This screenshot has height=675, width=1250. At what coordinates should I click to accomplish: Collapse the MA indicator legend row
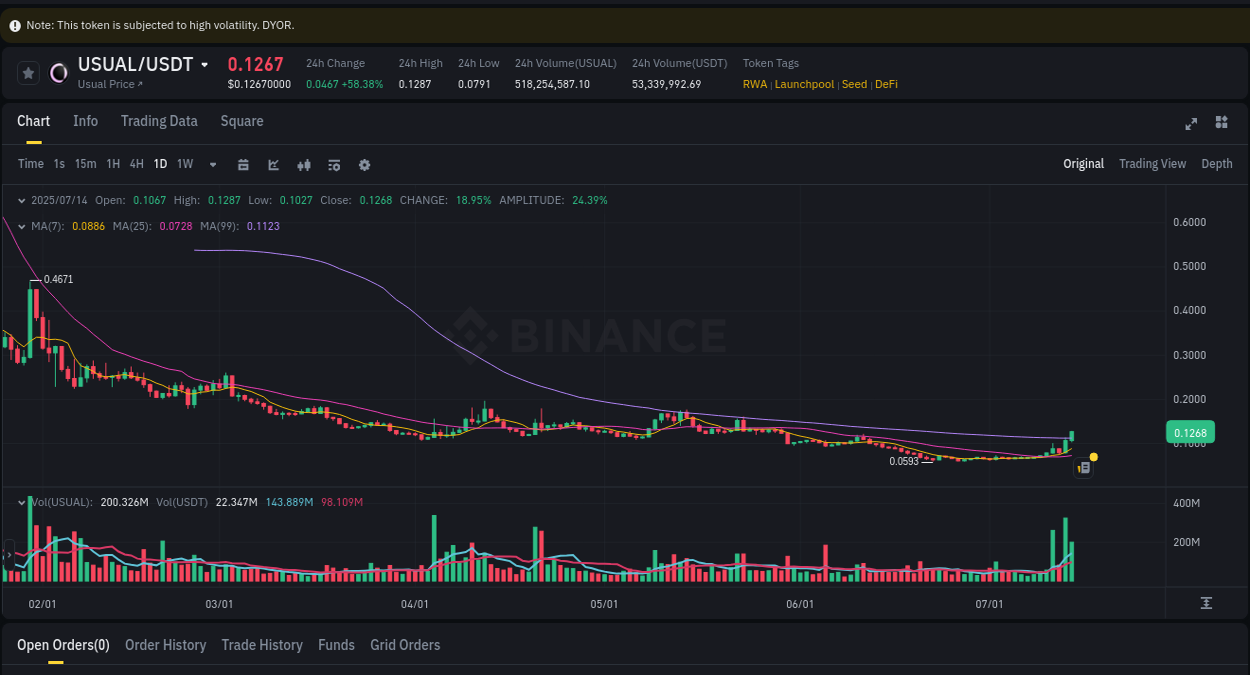(x=22, y=226)
